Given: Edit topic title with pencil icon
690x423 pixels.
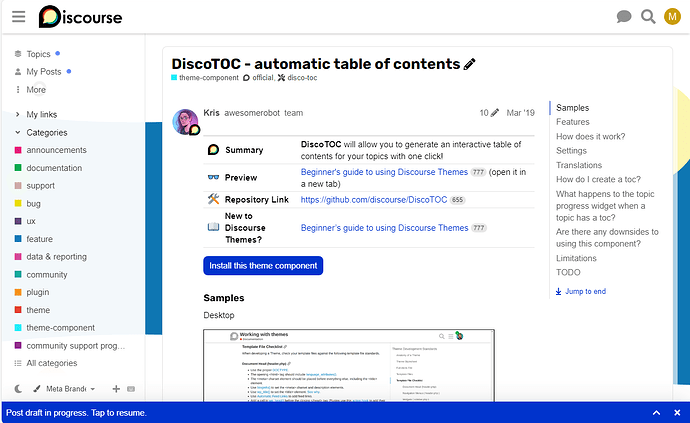Looking at the screenshot, I should [x=470, y=64].
